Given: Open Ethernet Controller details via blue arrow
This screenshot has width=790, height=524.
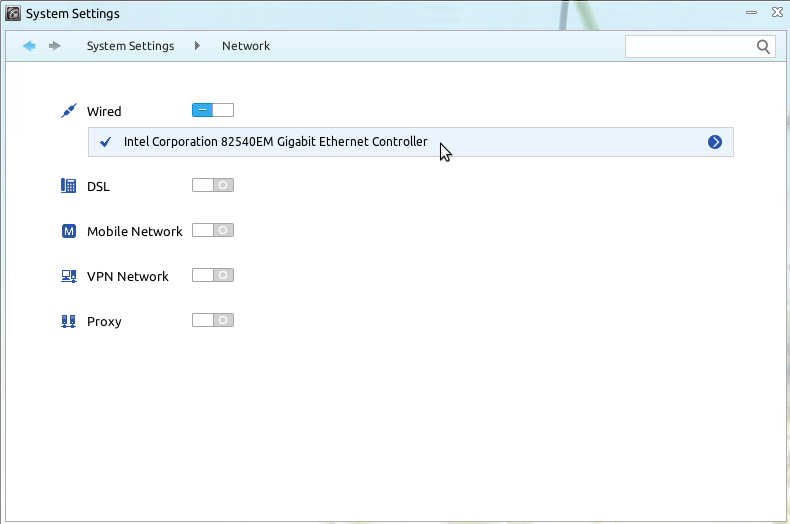Looking at the screenshot, I should [x=715, y=142].
